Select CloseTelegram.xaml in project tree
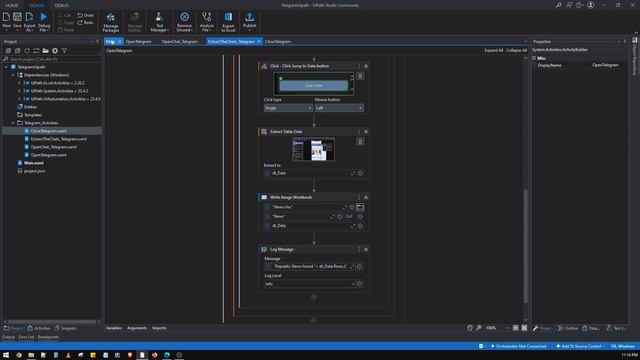Image resolution: width=640 pixels, height=360 pixels. pos(48,131)
